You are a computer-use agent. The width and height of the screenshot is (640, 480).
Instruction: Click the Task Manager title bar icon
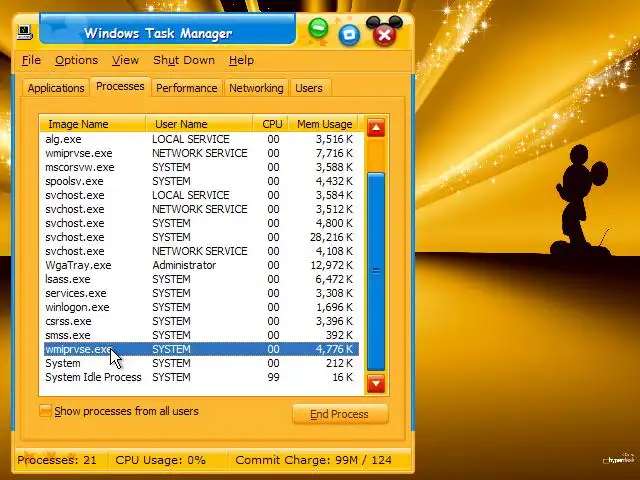click(24, 32)
